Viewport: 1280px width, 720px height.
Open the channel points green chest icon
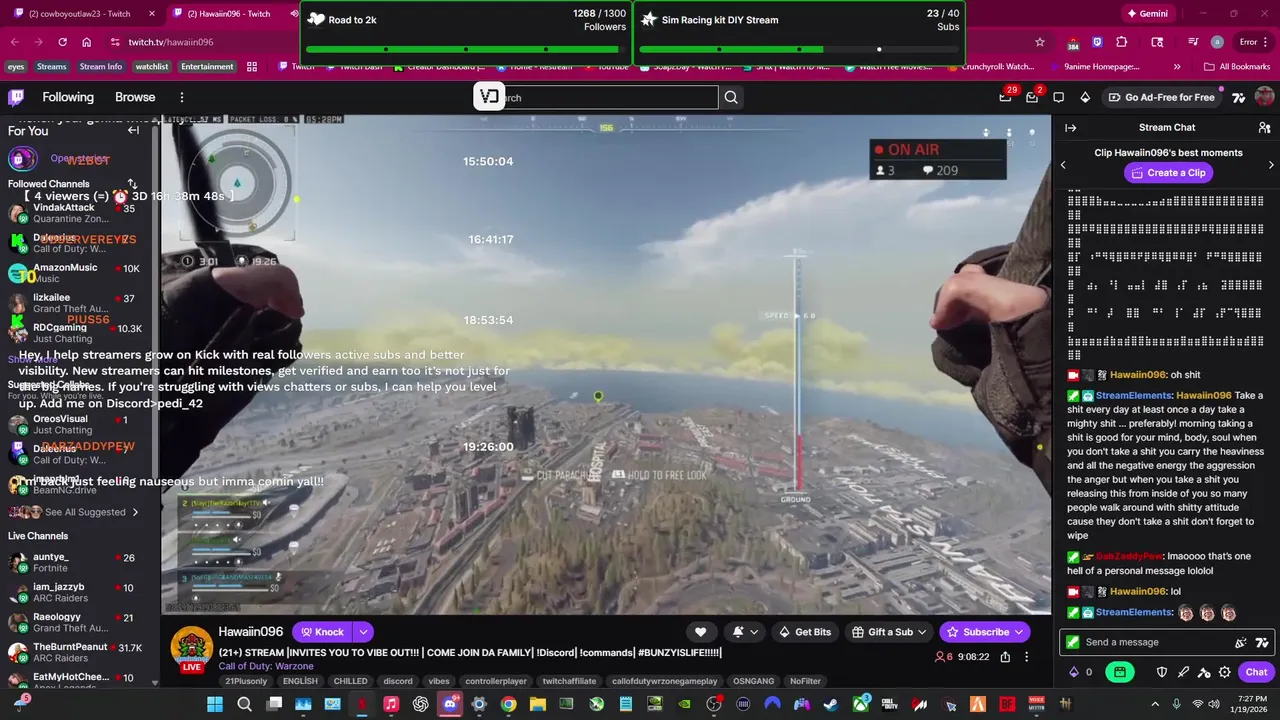tap(1120, 672)
